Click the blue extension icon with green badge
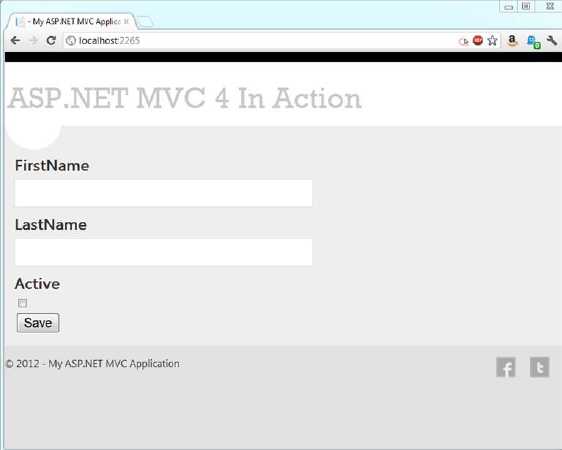 pos(533,42)
